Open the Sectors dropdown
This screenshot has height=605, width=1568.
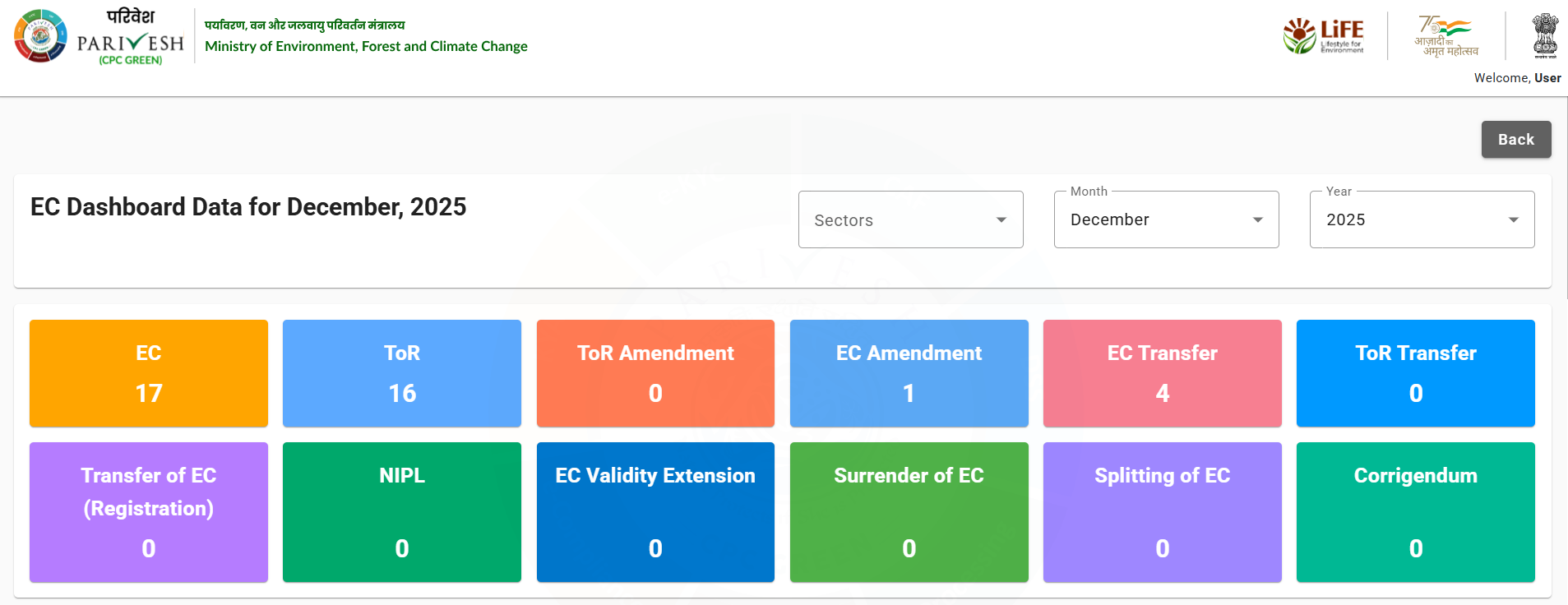click(x=910, y=219)
